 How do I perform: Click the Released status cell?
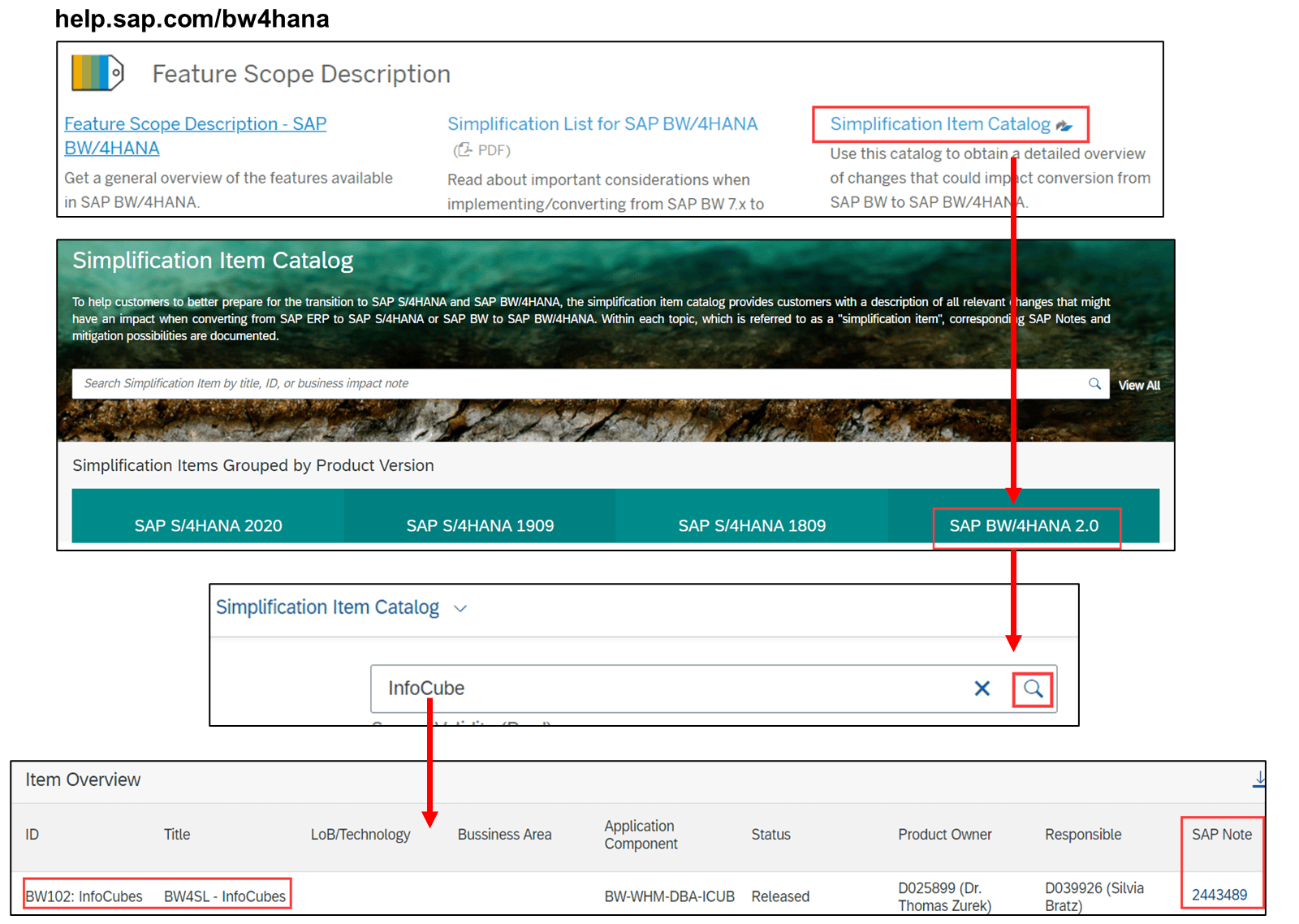(x=780, y=896)
